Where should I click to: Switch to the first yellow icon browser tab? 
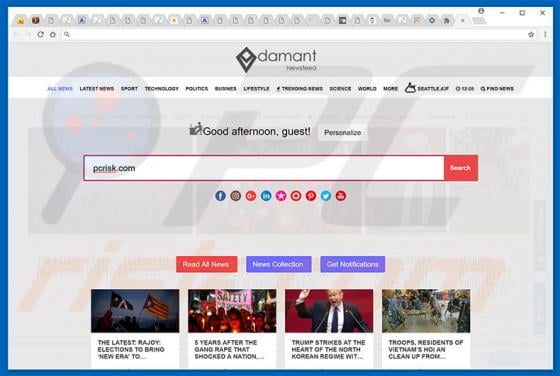click(x=21, y=21)
